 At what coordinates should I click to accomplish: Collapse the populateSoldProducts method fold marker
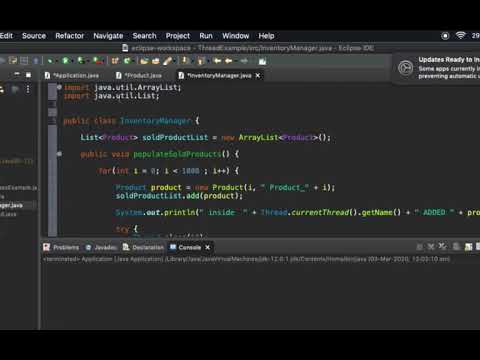59,154
